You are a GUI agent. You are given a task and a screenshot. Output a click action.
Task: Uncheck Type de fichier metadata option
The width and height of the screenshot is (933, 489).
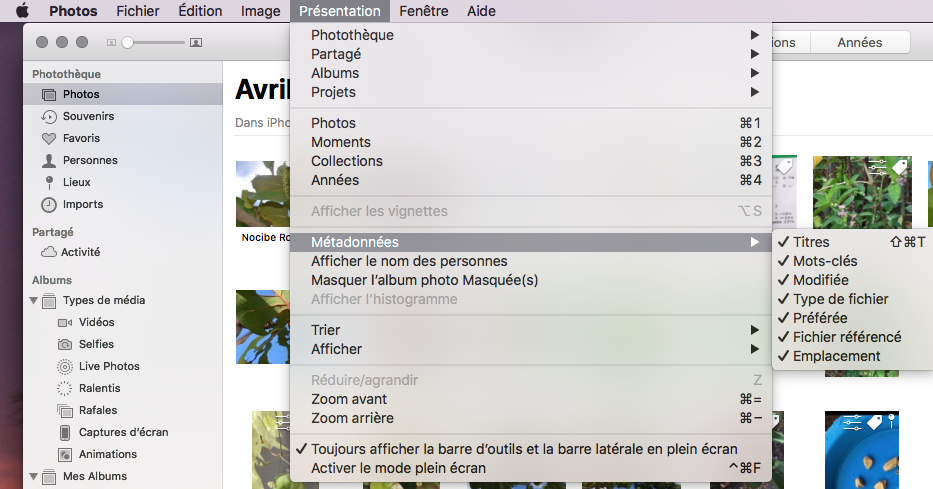pos(852,299)
